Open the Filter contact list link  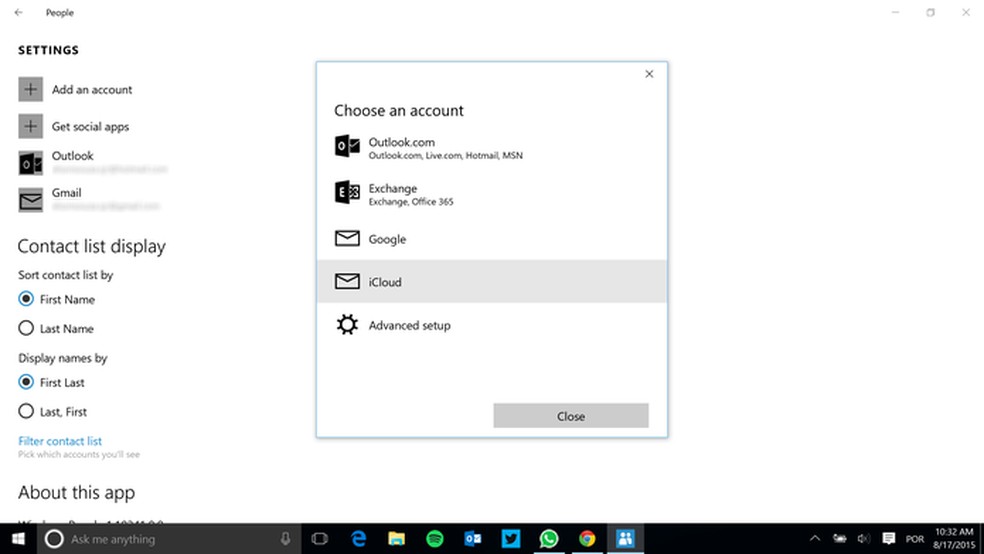60,441
